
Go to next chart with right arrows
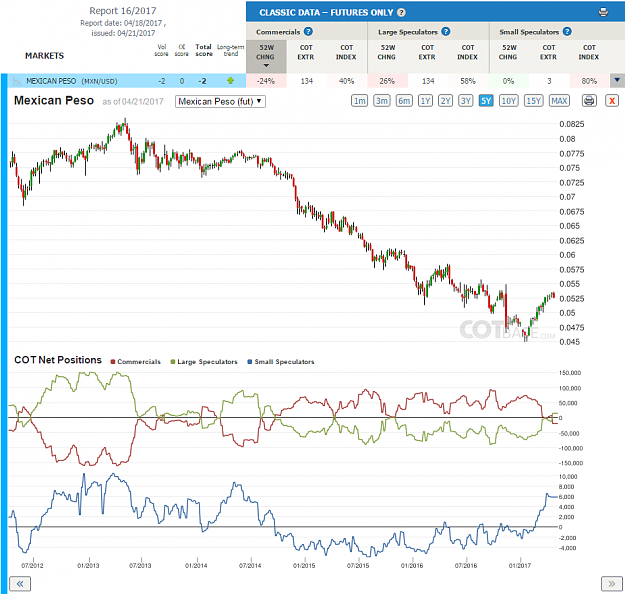pos(611,584)
